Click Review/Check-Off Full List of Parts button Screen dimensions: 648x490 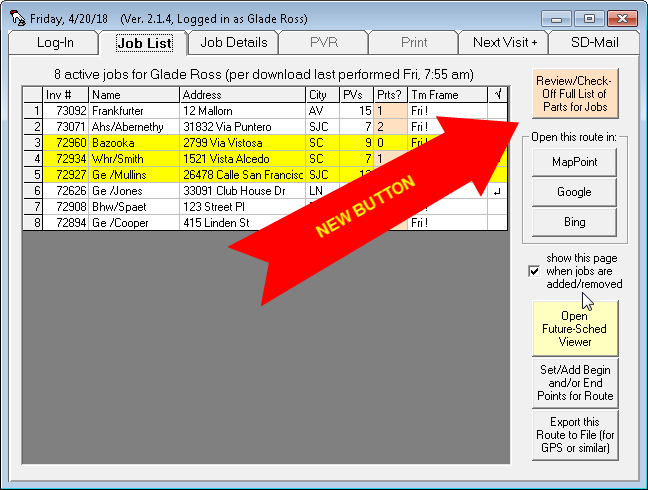coord(574,93)
